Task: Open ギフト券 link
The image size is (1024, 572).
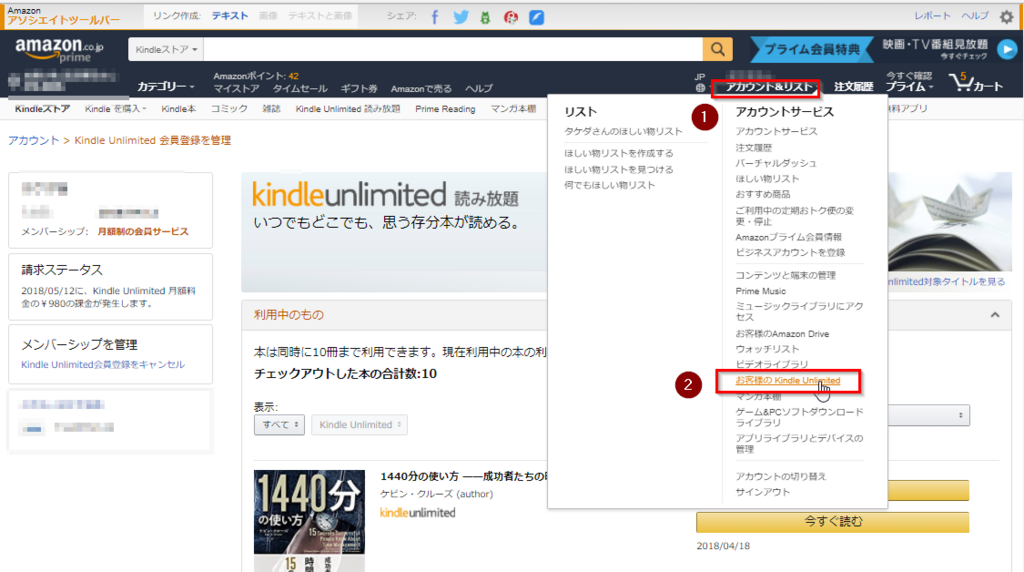Action: click(x=359, y=89)
